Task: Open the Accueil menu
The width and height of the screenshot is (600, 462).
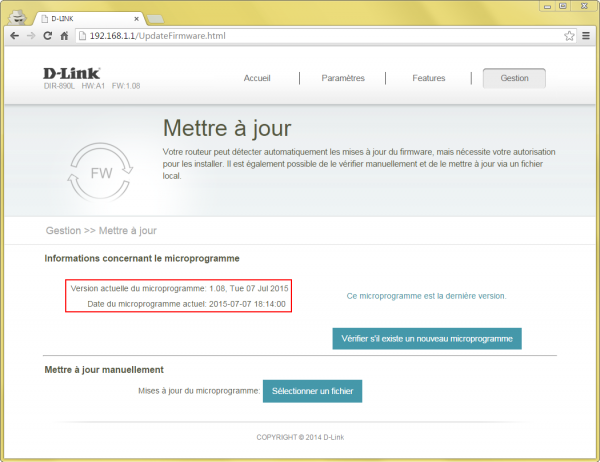Action: [x=257, y=78]
